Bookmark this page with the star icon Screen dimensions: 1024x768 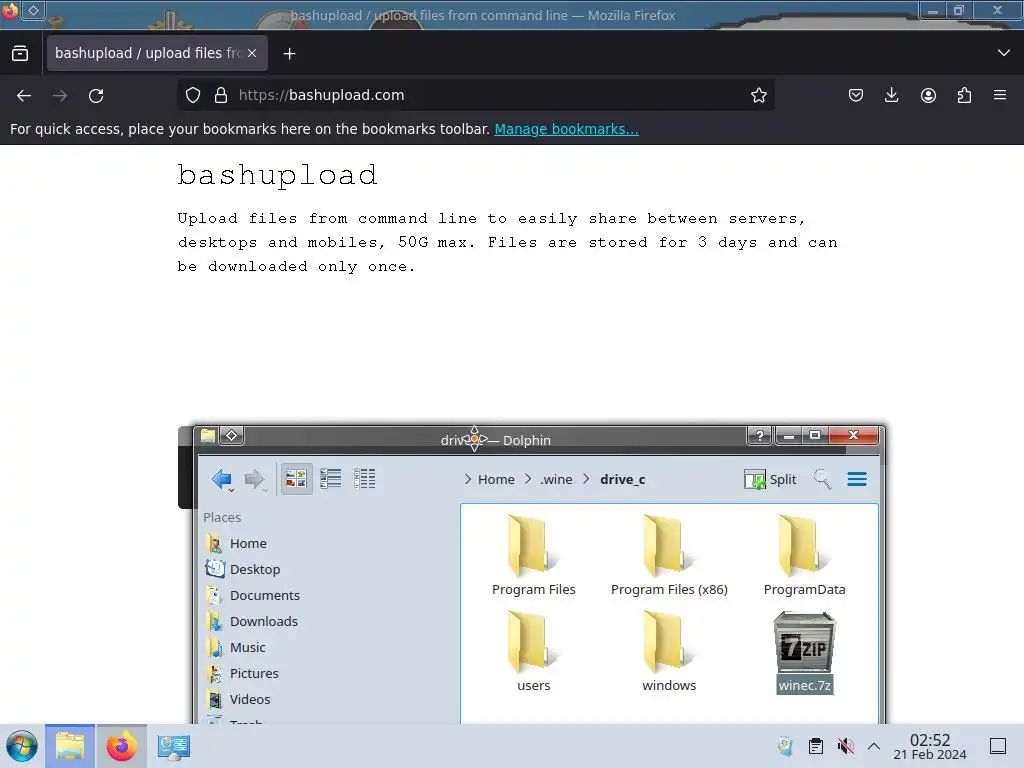pos(758,95)
